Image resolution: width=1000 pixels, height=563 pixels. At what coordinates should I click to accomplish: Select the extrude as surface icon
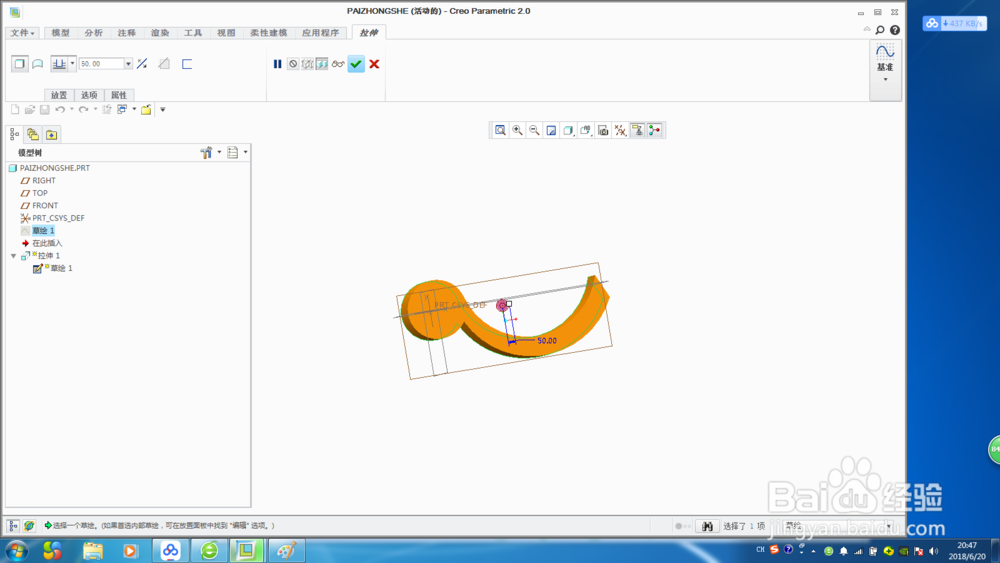pyautogui.click(x=38, y=64)
